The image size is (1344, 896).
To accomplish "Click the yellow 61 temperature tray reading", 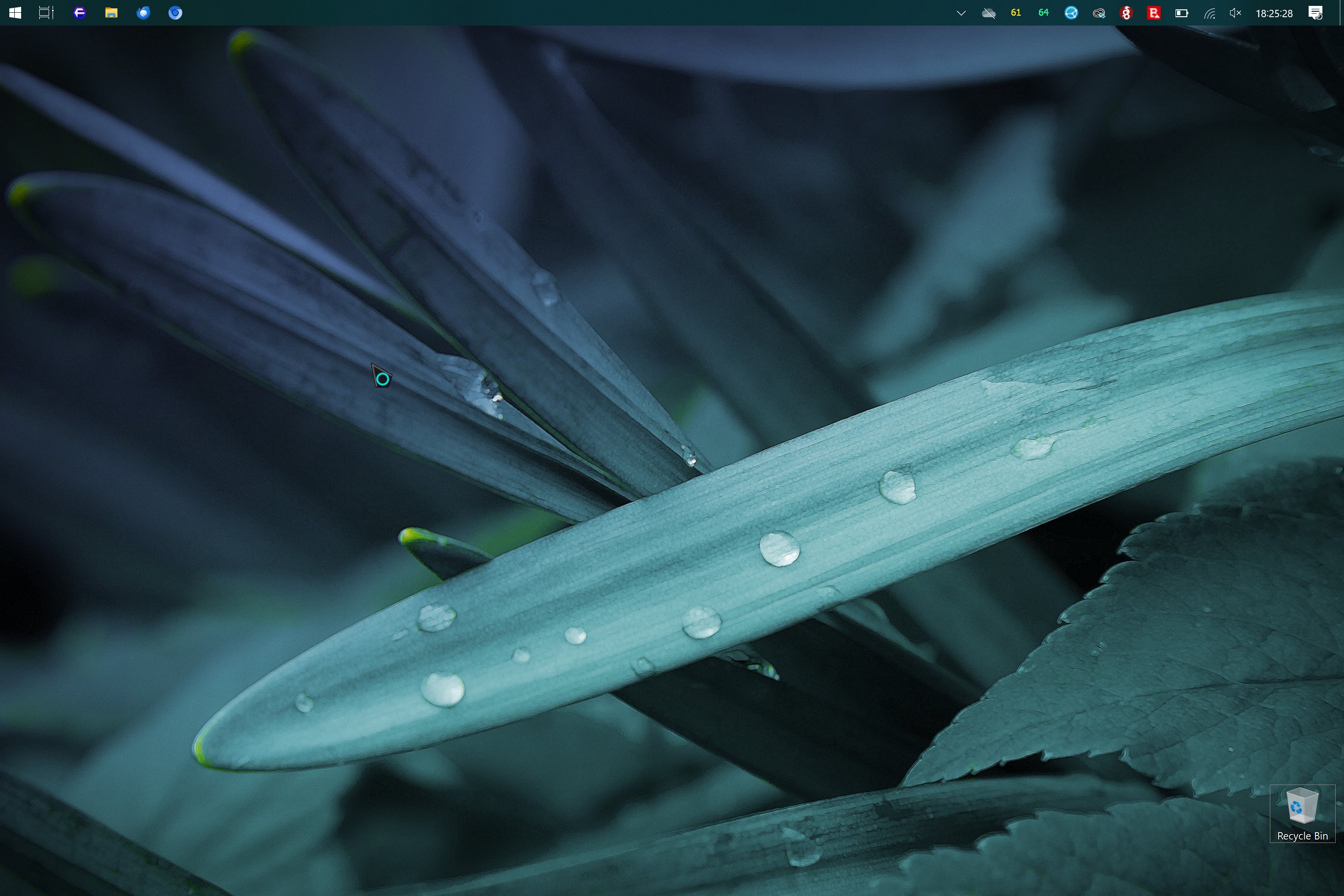I will click(x=1015, y=13).
